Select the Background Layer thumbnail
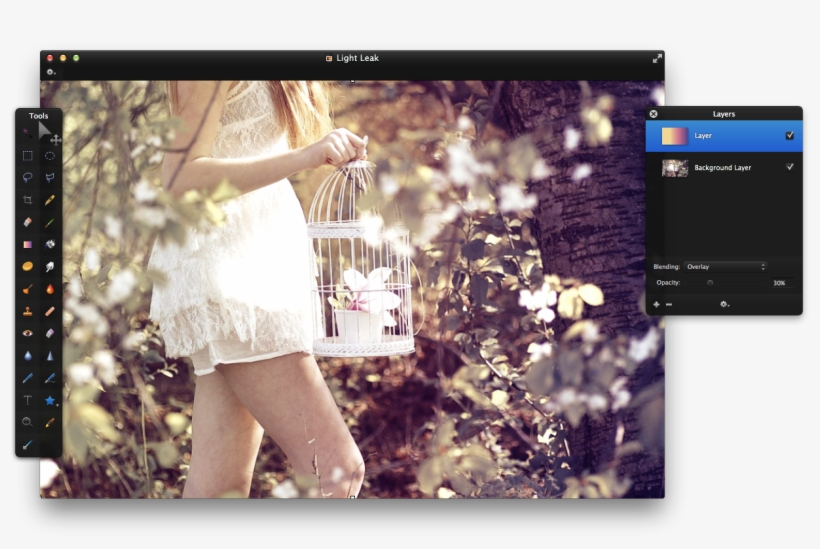820x549 pixels. pyautogui.click(x=675, y=168)
